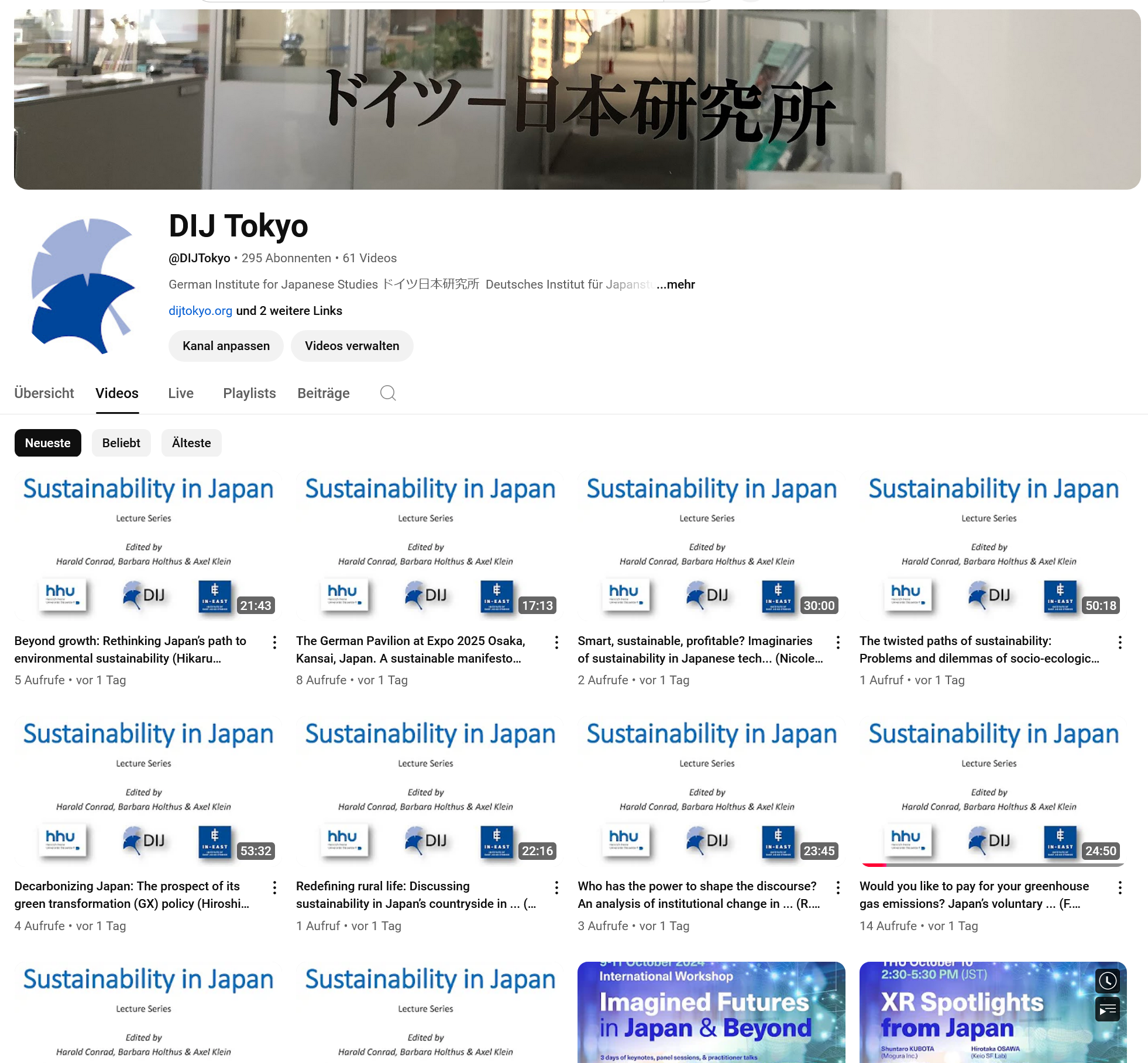Select the Älteste sort chip

click(x=191, y=443)
